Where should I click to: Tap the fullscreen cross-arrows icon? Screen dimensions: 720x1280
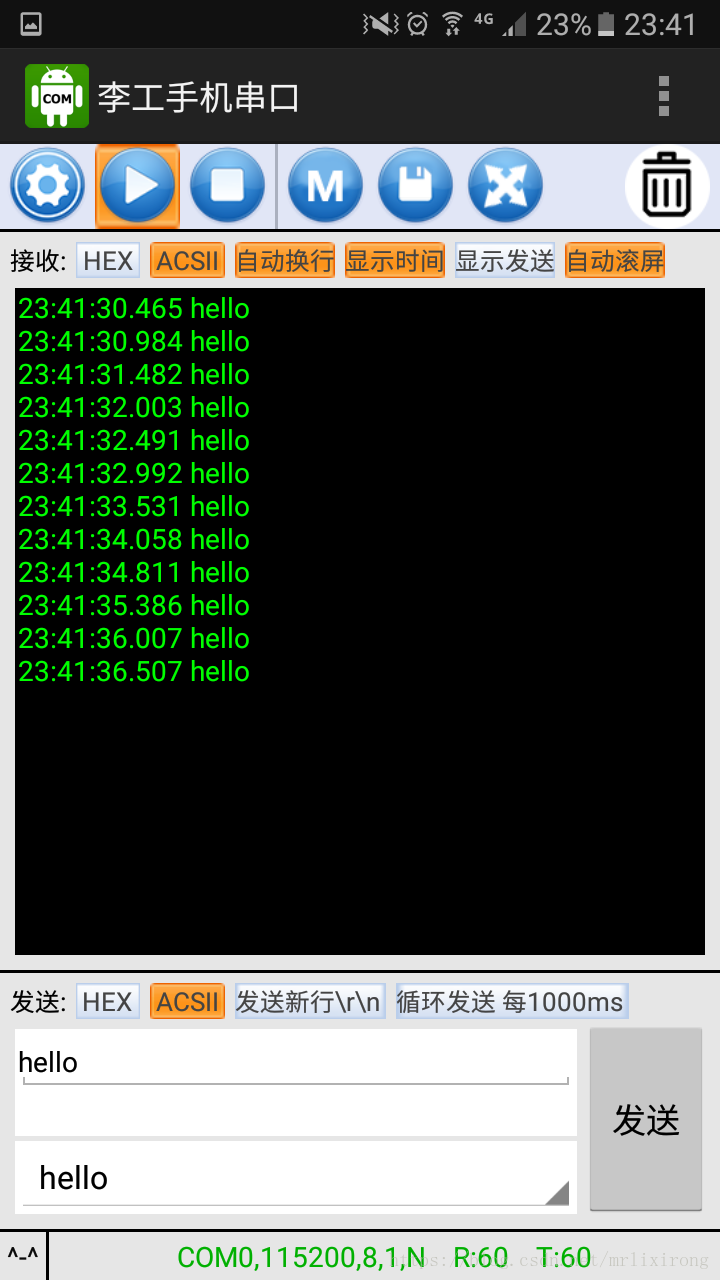coord(505,186)
